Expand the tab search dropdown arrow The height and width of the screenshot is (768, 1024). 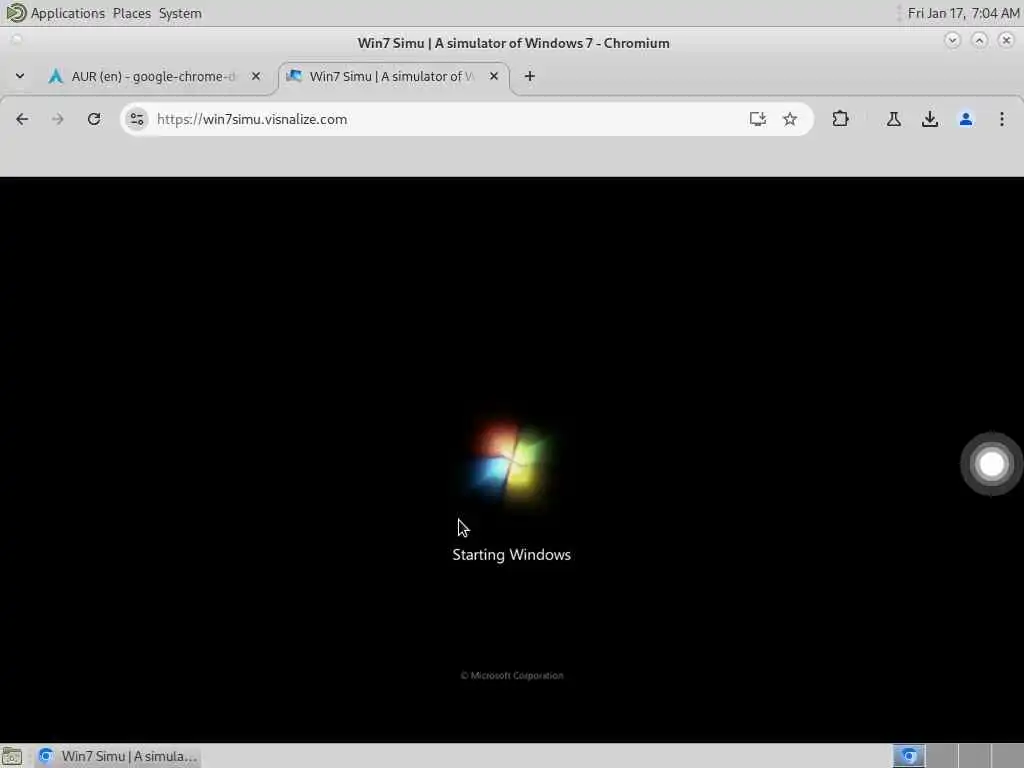[20, 76]
